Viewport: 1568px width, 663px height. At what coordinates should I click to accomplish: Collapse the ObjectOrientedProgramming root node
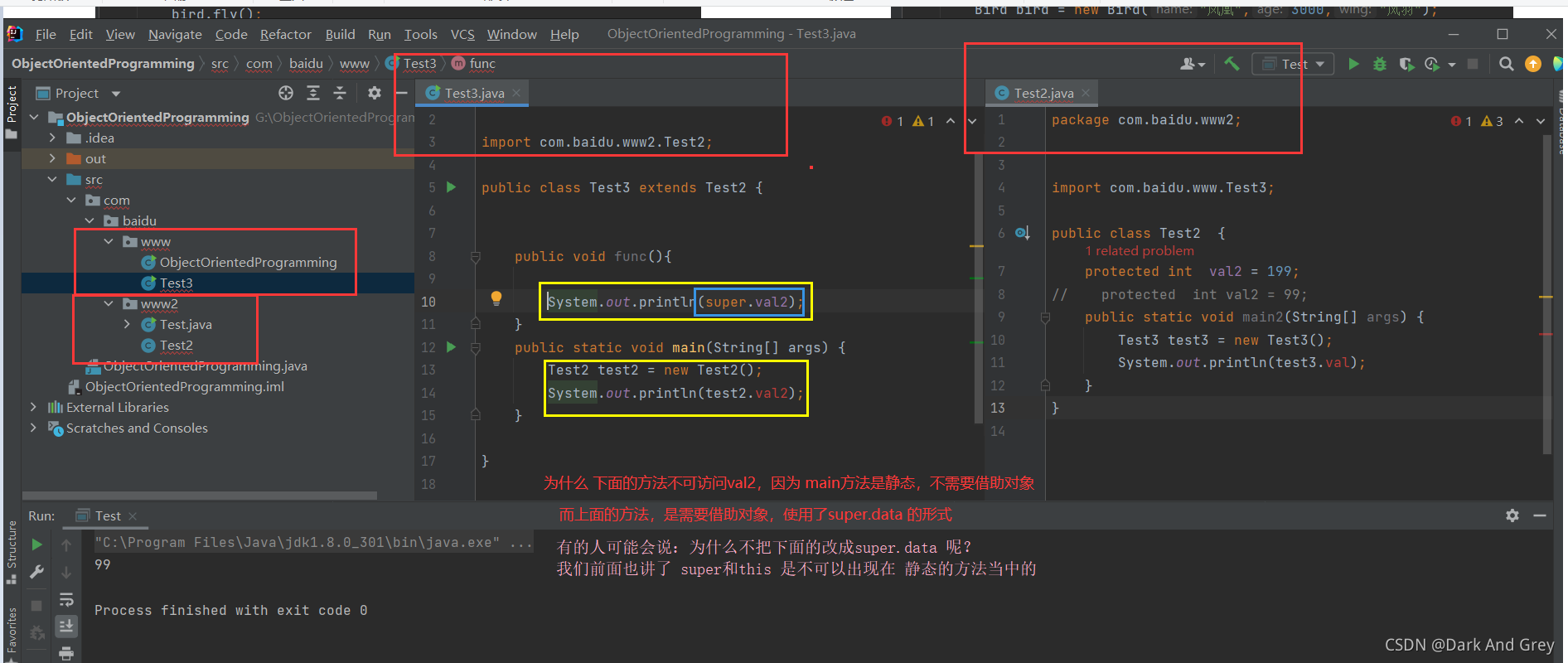(x=34, y=117)
